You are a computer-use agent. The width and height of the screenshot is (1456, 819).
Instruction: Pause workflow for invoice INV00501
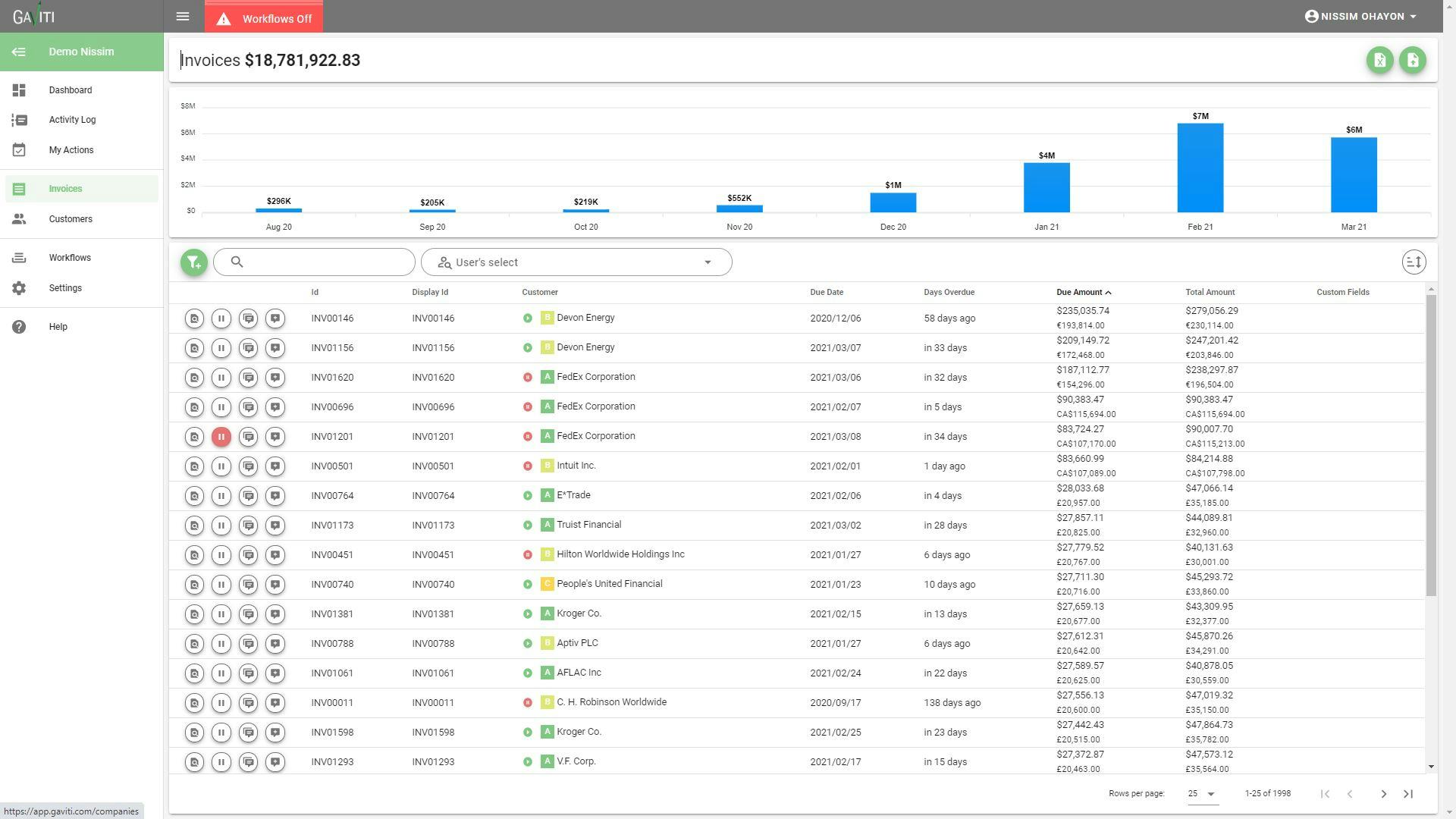(221, 466)
